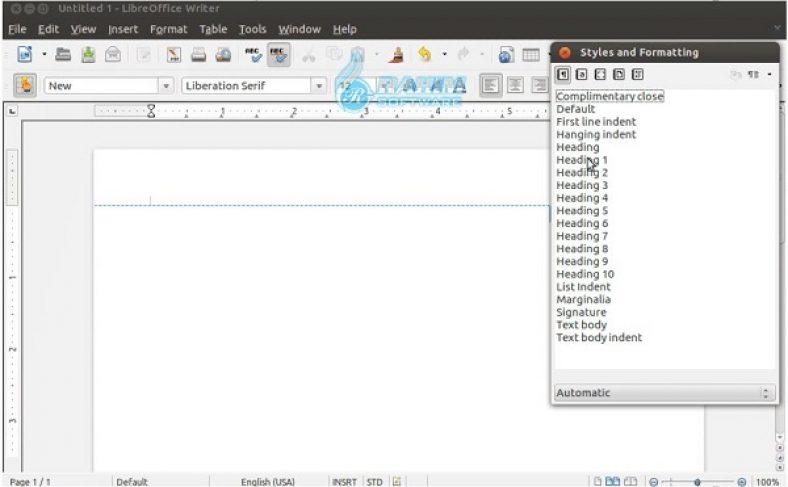Click the Open file folder icon
The width and height of the screenshot is (788, 487).
click(63, 54)
